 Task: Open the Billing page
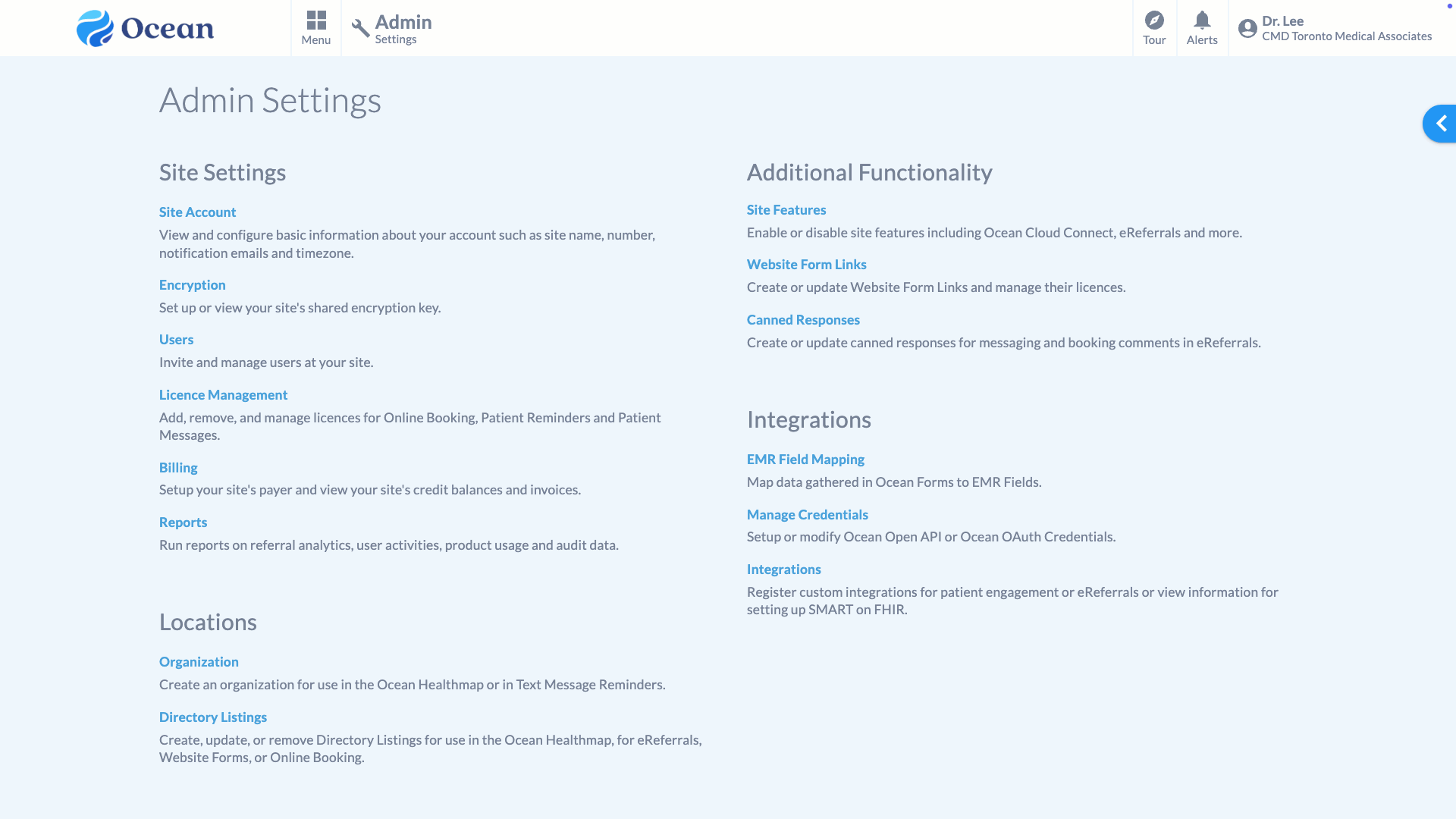coord(178,468)
